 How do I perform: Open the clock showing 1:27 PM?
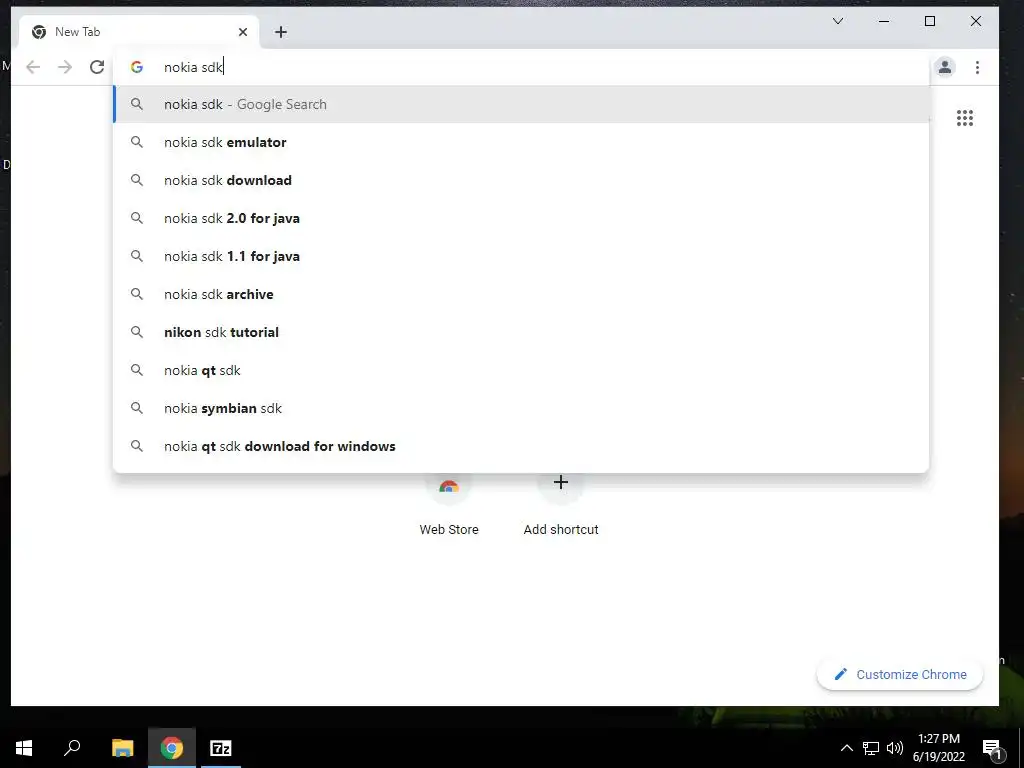pyautogui.click(x=938, y=748)
